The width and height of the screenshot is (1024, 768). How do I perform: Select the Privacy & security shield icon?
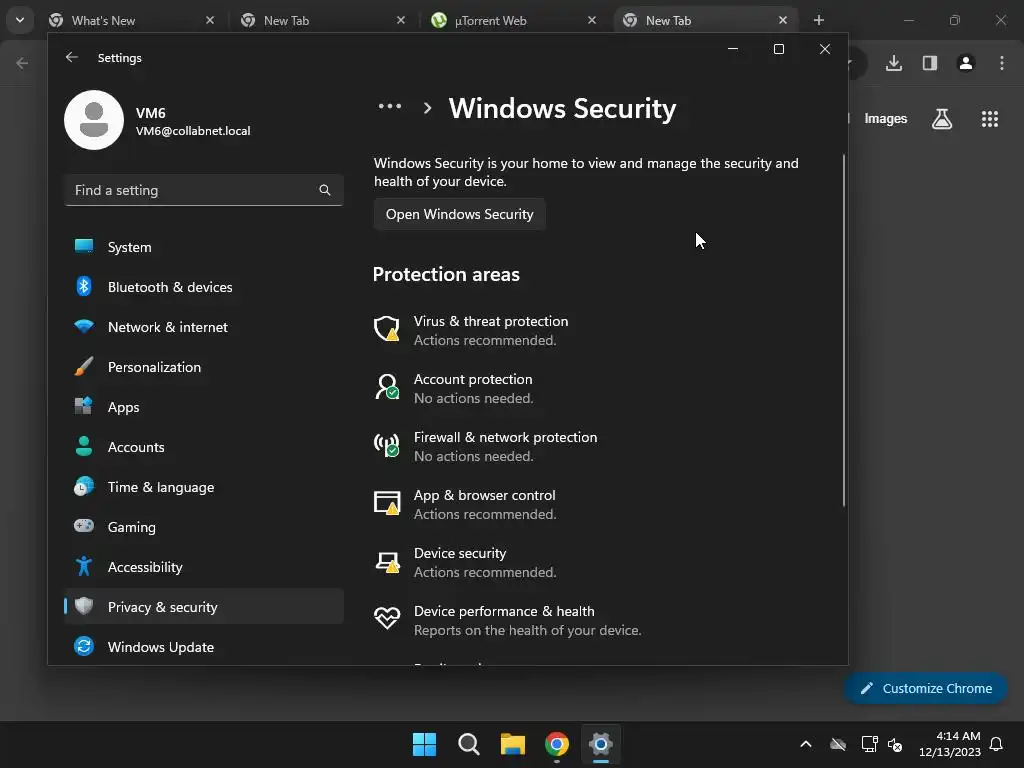coord(84,606)
